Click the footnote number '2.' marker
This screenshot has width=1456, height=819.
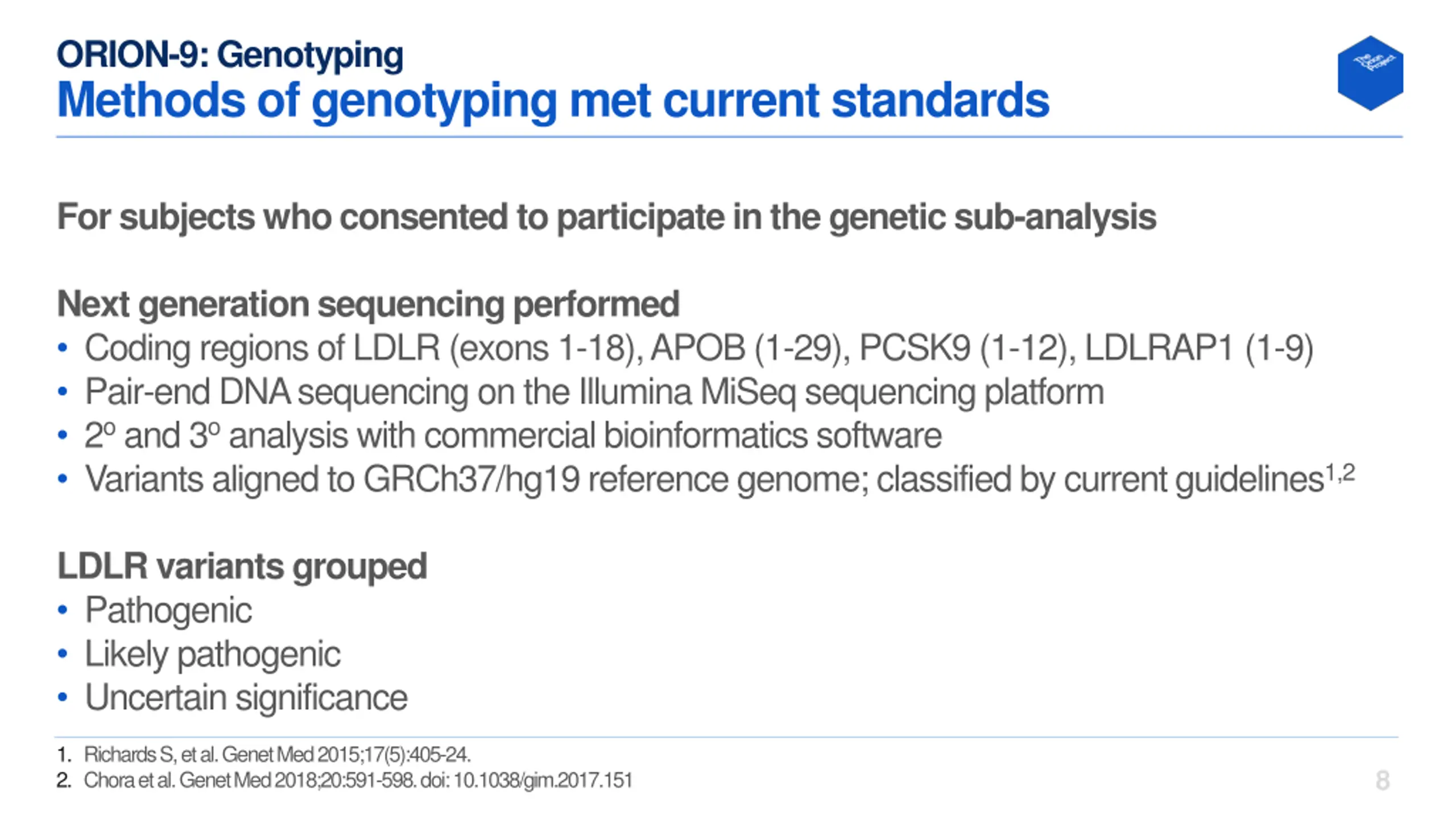pyautogui.click(x=64, y=780)
